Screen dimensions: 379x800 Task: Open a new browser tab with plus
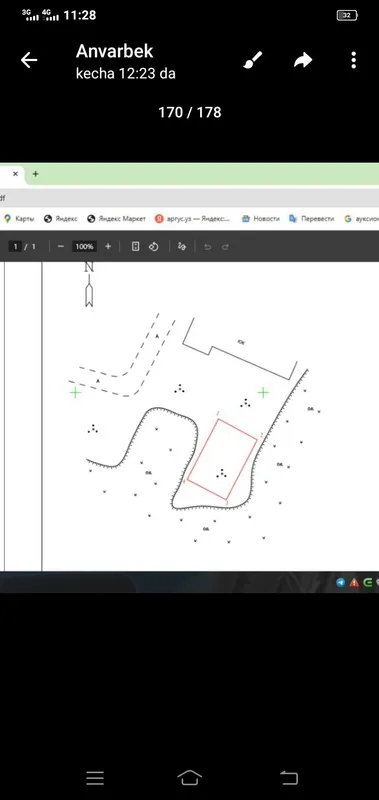35,174
